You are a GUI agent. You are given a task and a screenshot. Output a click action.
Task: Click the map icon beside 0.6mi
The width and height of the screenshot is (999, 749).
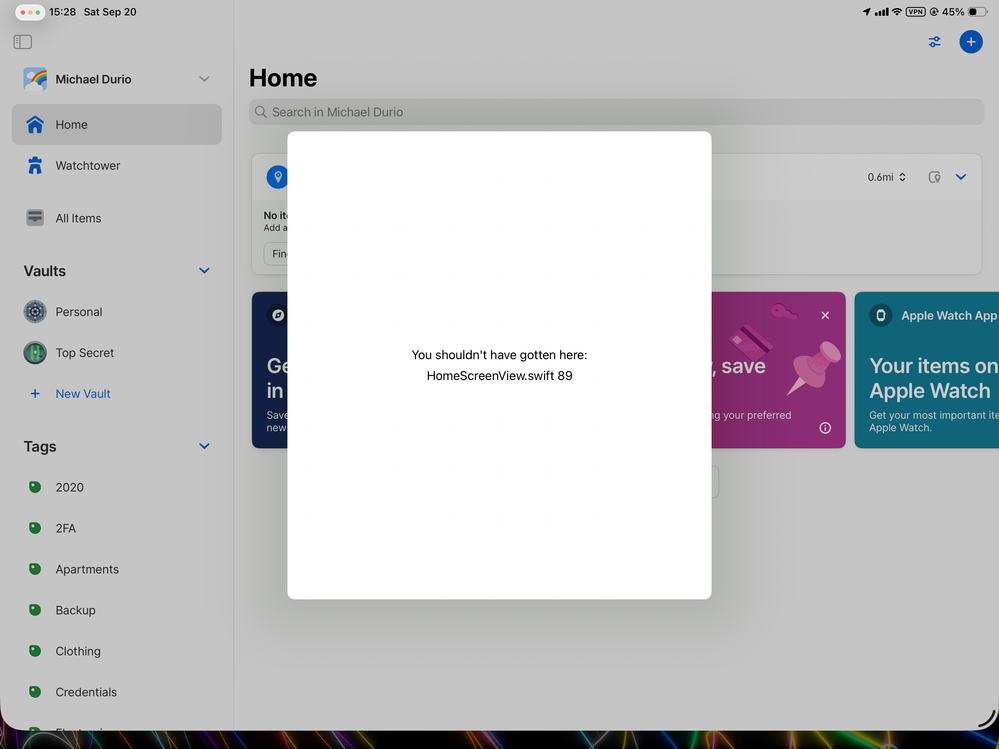click(934, 177)
